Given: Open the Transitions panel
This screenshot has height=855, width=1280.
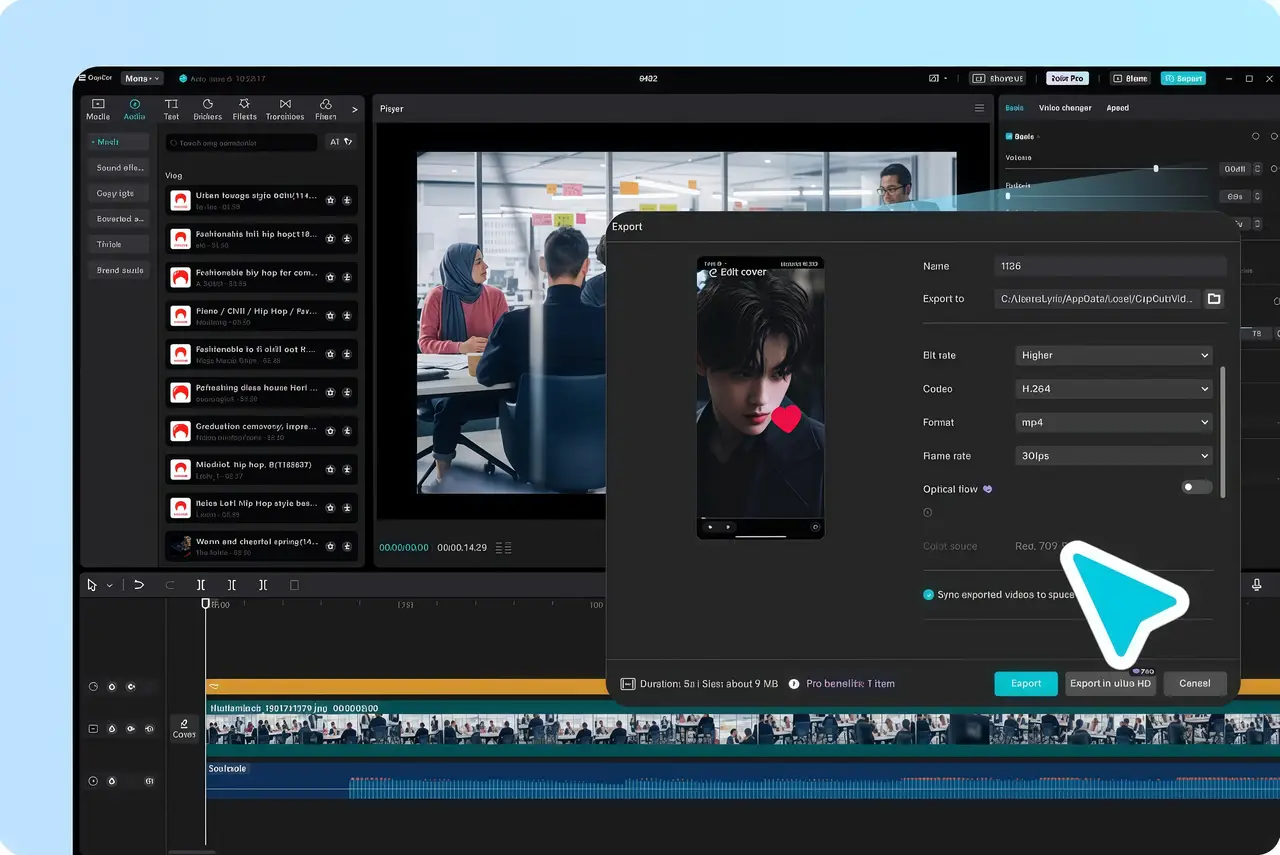Looking at the screenshot, I should 284,109.
